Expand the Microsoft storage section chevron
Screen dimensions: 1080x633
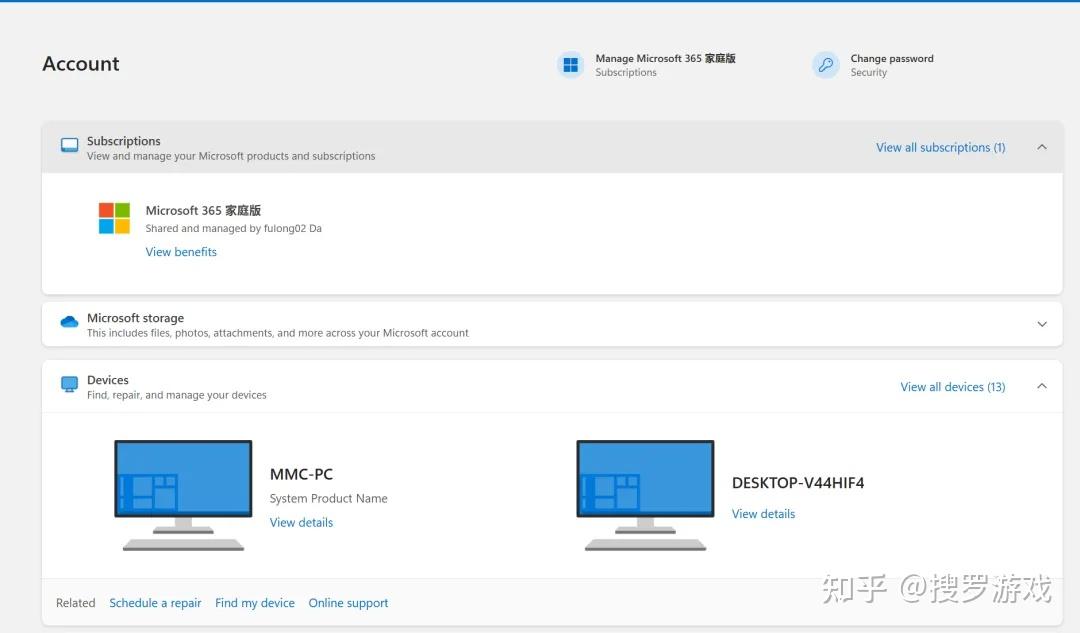pos(1042,324)
